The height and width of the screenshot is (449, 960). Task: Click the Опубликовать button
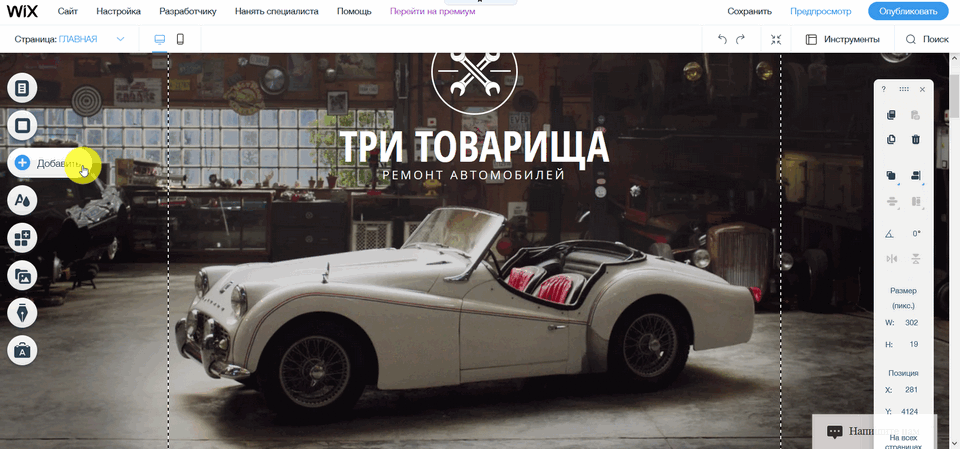[908, 11]
